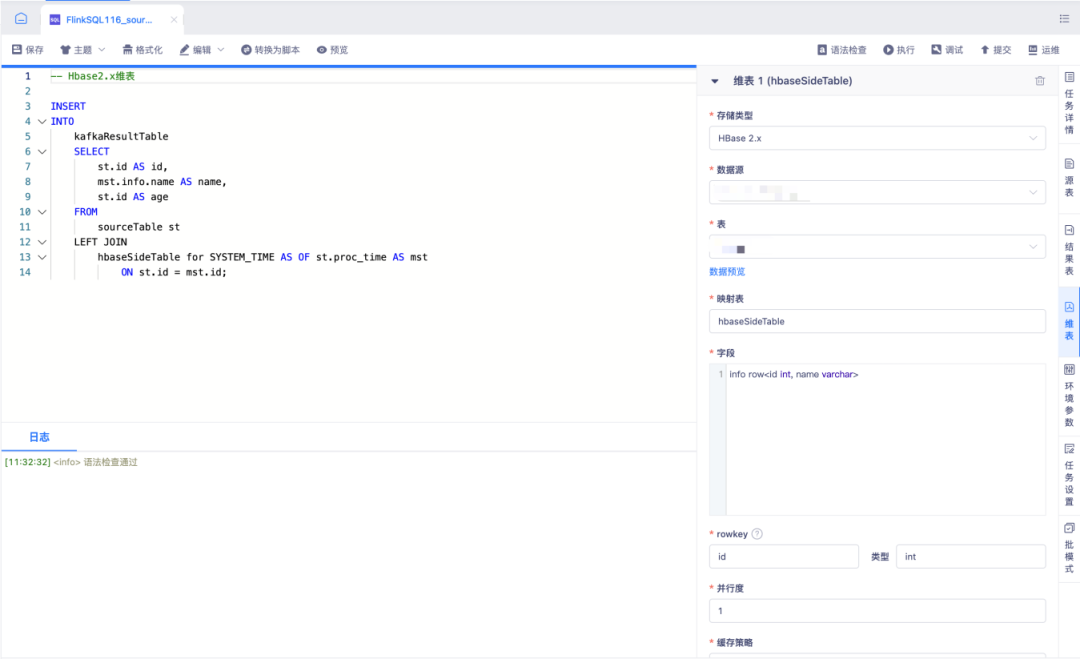Click the 执行 execute button
This screenshot has height=659, width=1080.
(x=899, y=50)
